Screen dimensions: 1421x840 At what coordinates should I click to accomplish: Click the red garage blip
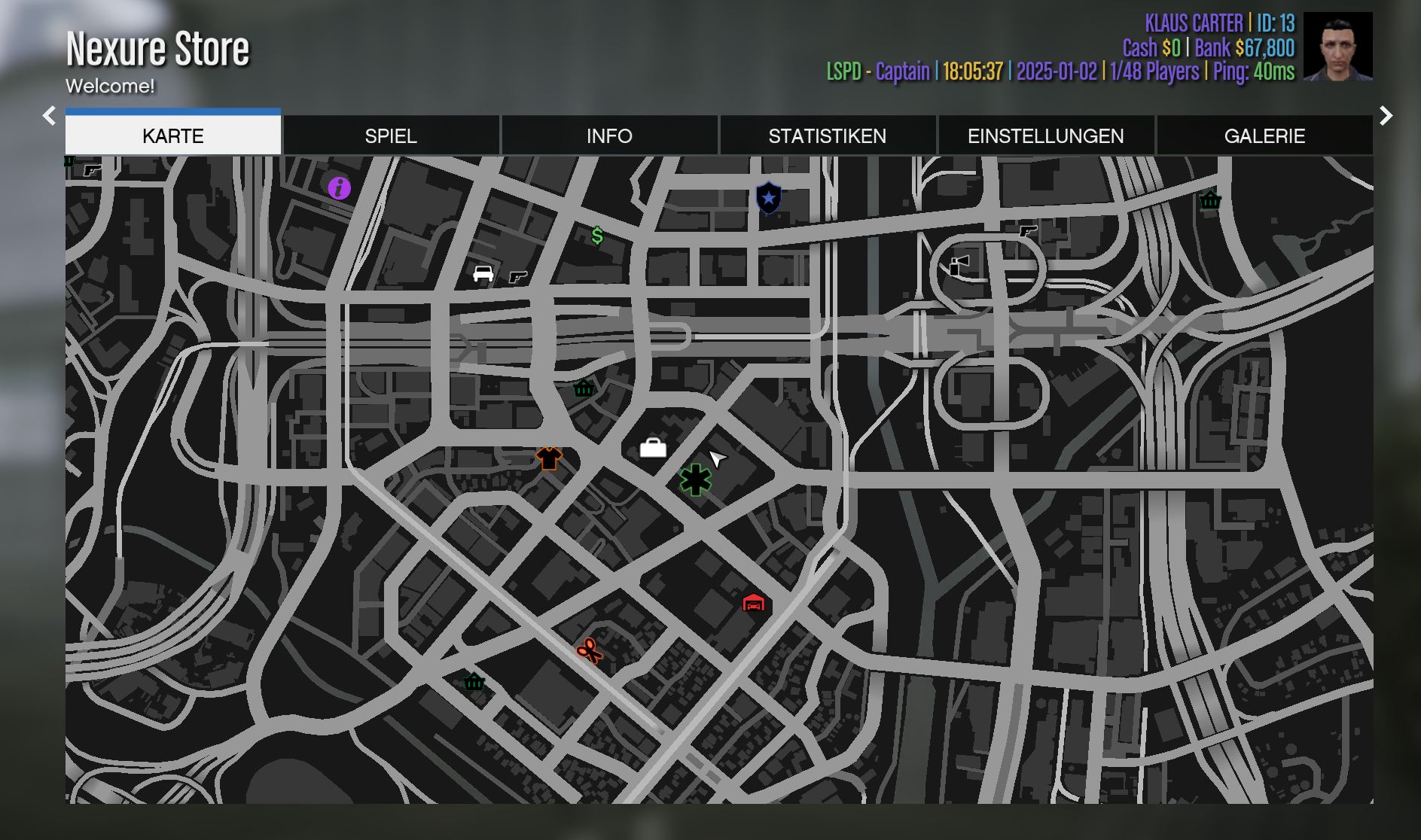[754, 602]
